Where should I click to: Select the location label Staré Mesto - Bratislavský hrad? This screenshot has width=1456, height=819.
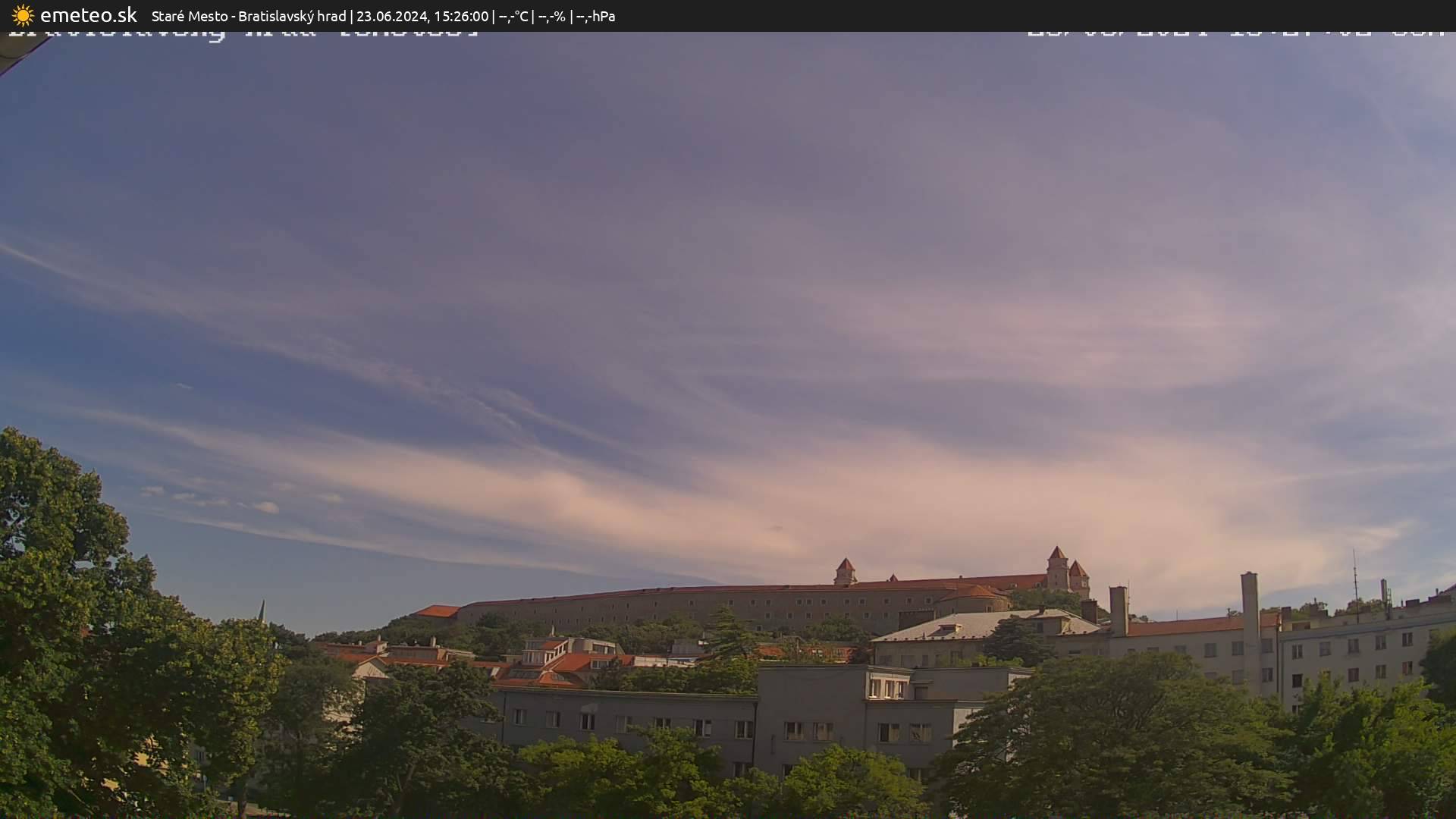coord(250,15)
